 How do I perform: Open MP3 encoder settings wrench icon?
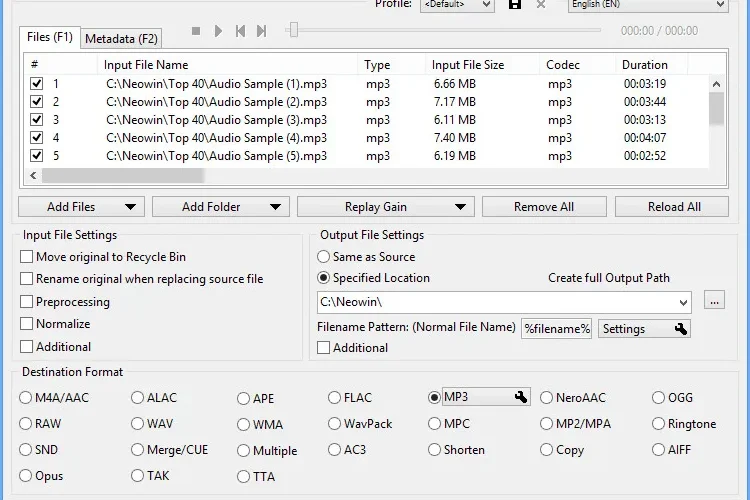(521, 397)
